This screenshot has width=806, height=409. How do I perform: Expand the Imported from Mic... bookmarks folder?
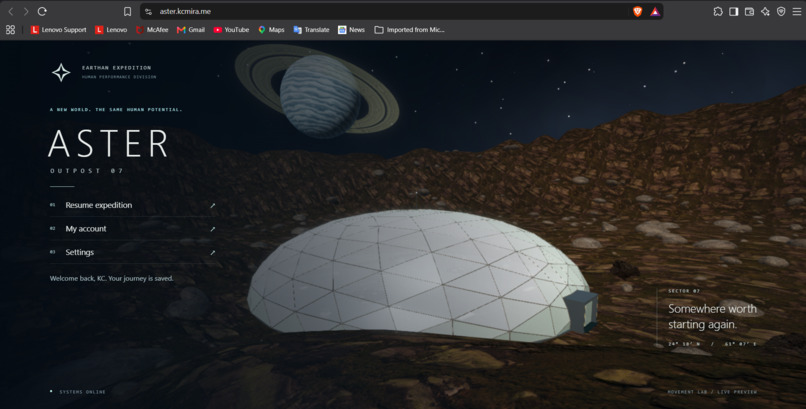coord(410,30)
